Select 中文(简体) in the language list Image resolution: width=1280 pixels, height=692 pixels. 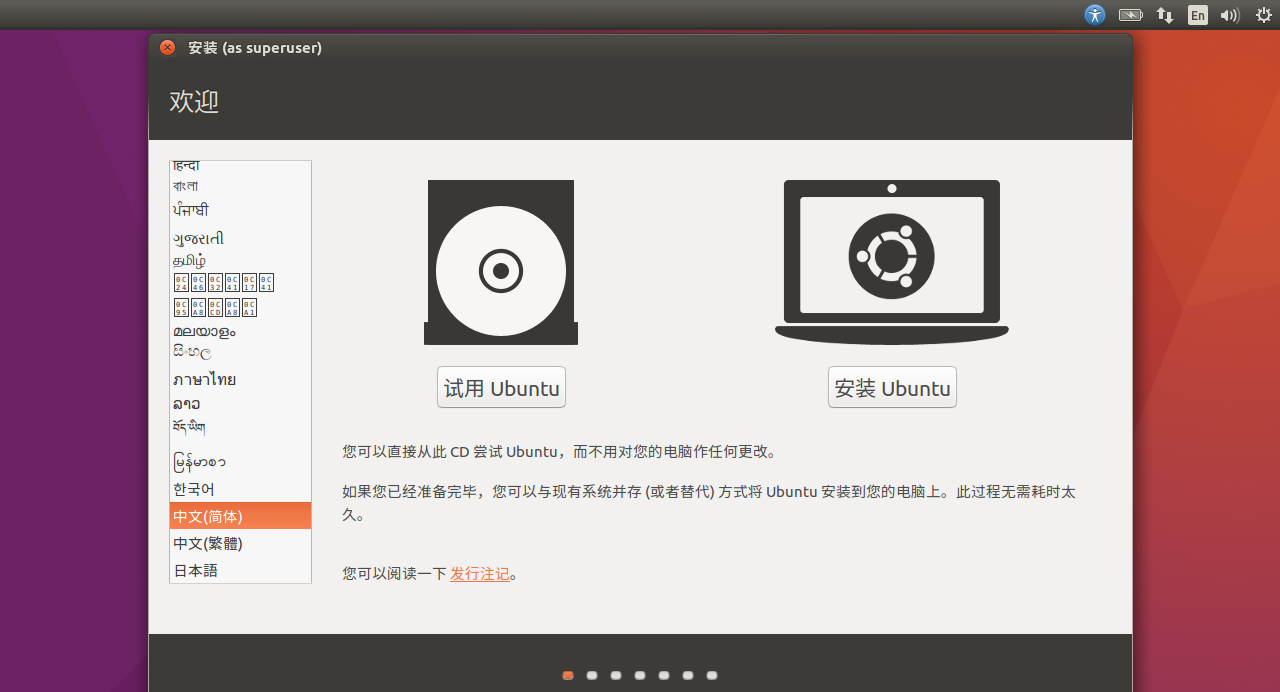240,516
